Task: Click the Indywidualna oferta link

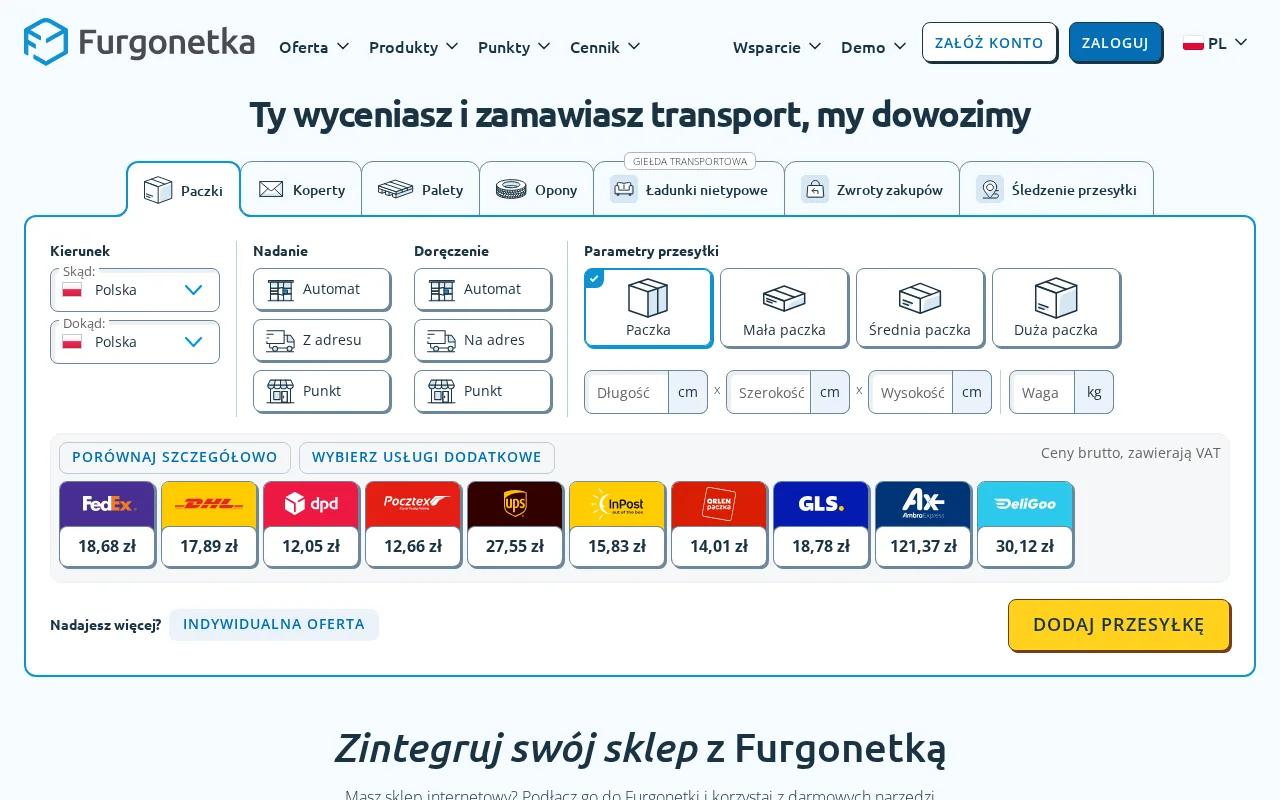Action: (274, 625)
